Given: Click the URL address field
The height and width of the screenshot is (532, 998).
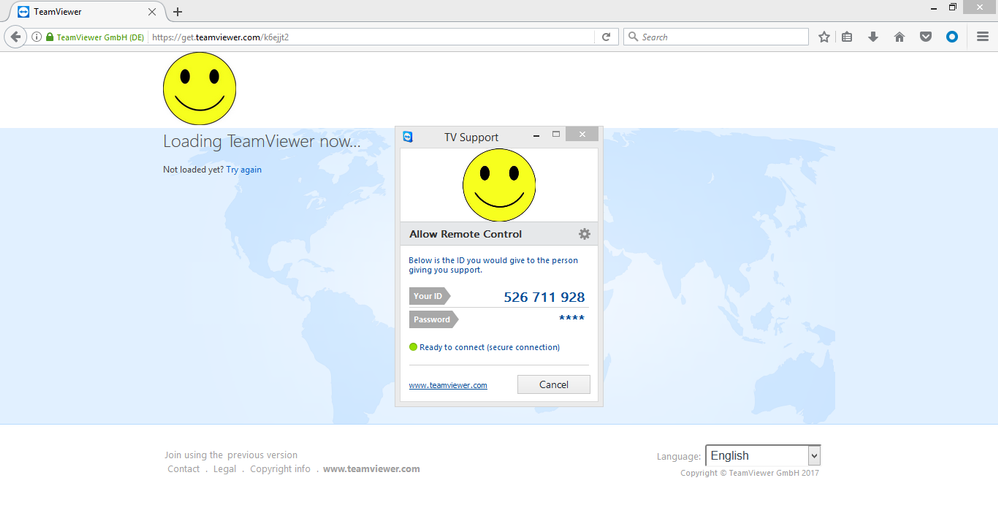Looking at the screenshot, I should coord(372,37).
